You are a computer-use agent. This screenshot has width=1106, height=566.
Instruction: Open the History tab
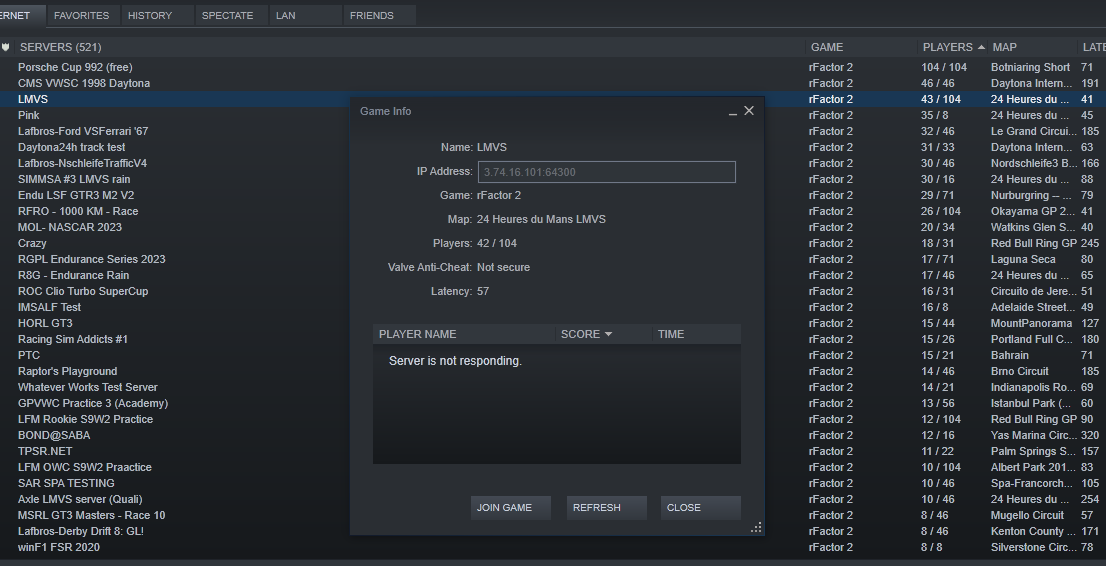(x=150, y=15)
